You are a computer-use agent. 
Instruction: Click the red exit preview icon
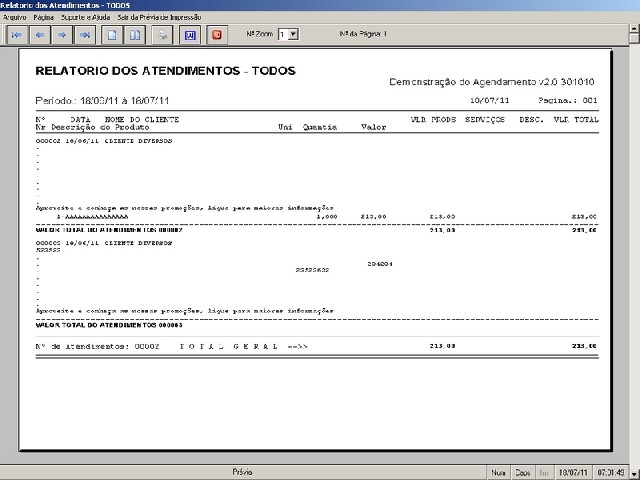point(217,35)
